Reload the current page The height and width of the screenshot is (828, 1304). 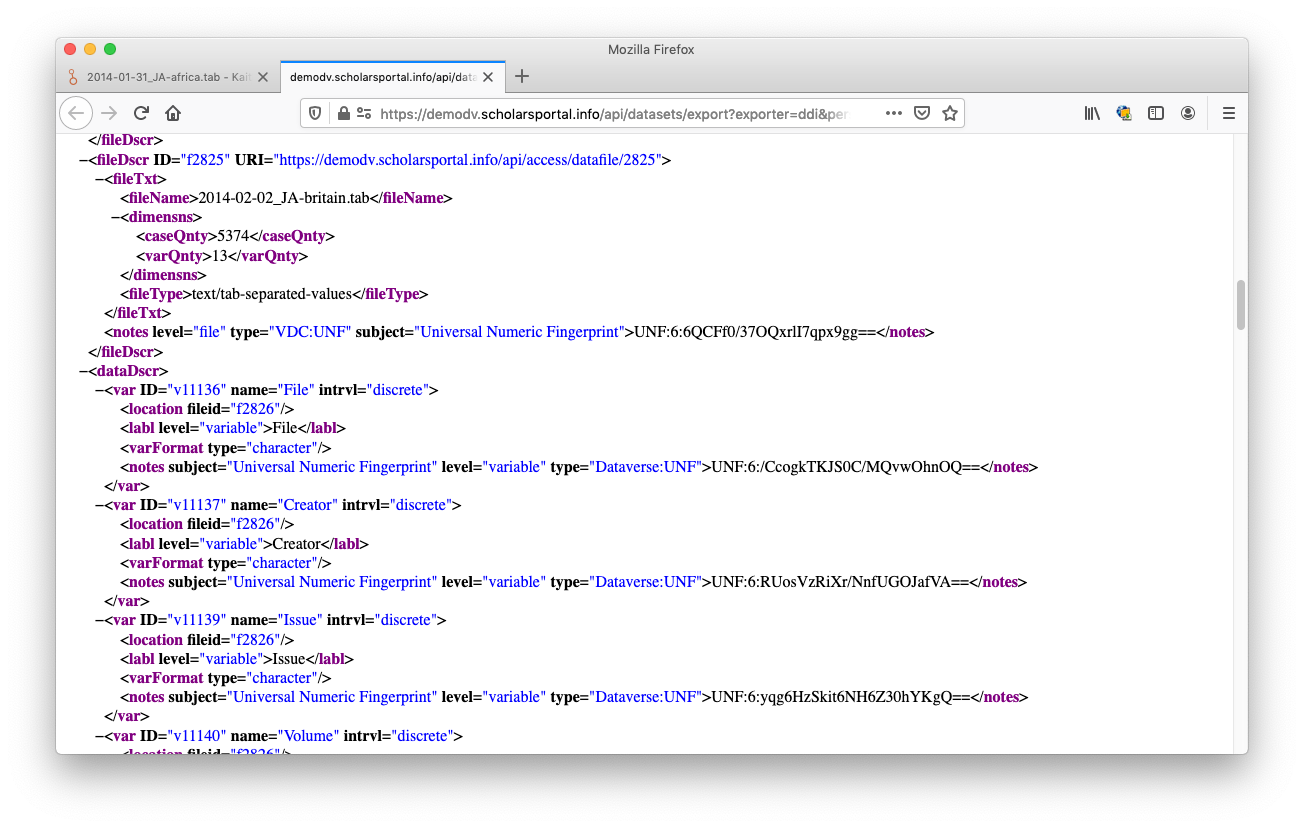pyautogui.click(x=141, y=113)
